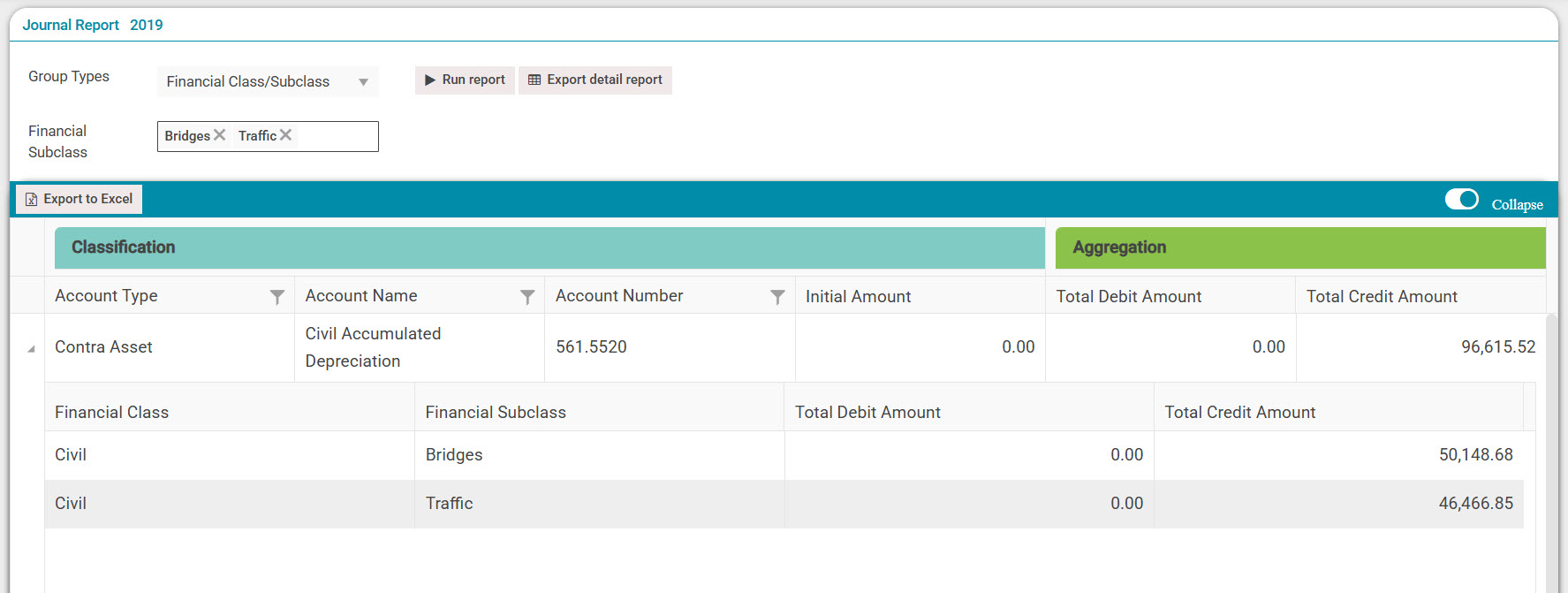
Task: Remove the Bridges subclass tag
Action: coord(220,135)
